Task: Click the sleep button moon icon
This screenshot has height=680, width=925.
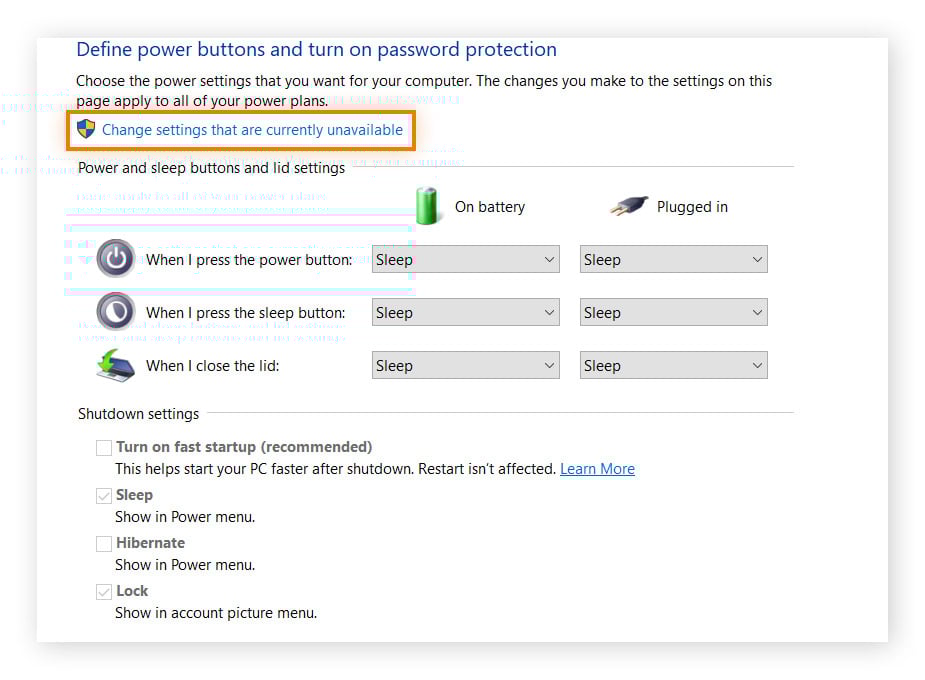Action: 116,312
